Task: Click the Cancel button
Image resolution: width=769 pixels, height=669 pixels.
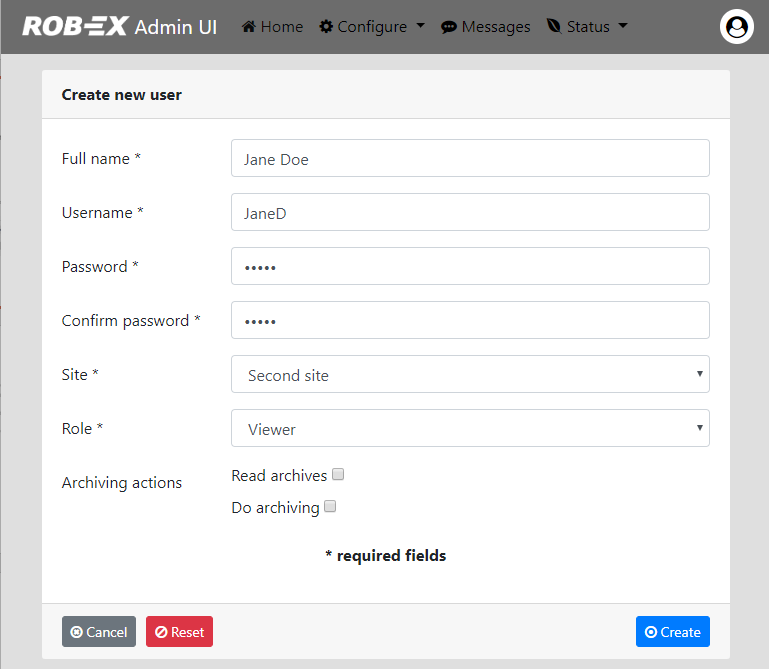Action: (x=99, y=632)
